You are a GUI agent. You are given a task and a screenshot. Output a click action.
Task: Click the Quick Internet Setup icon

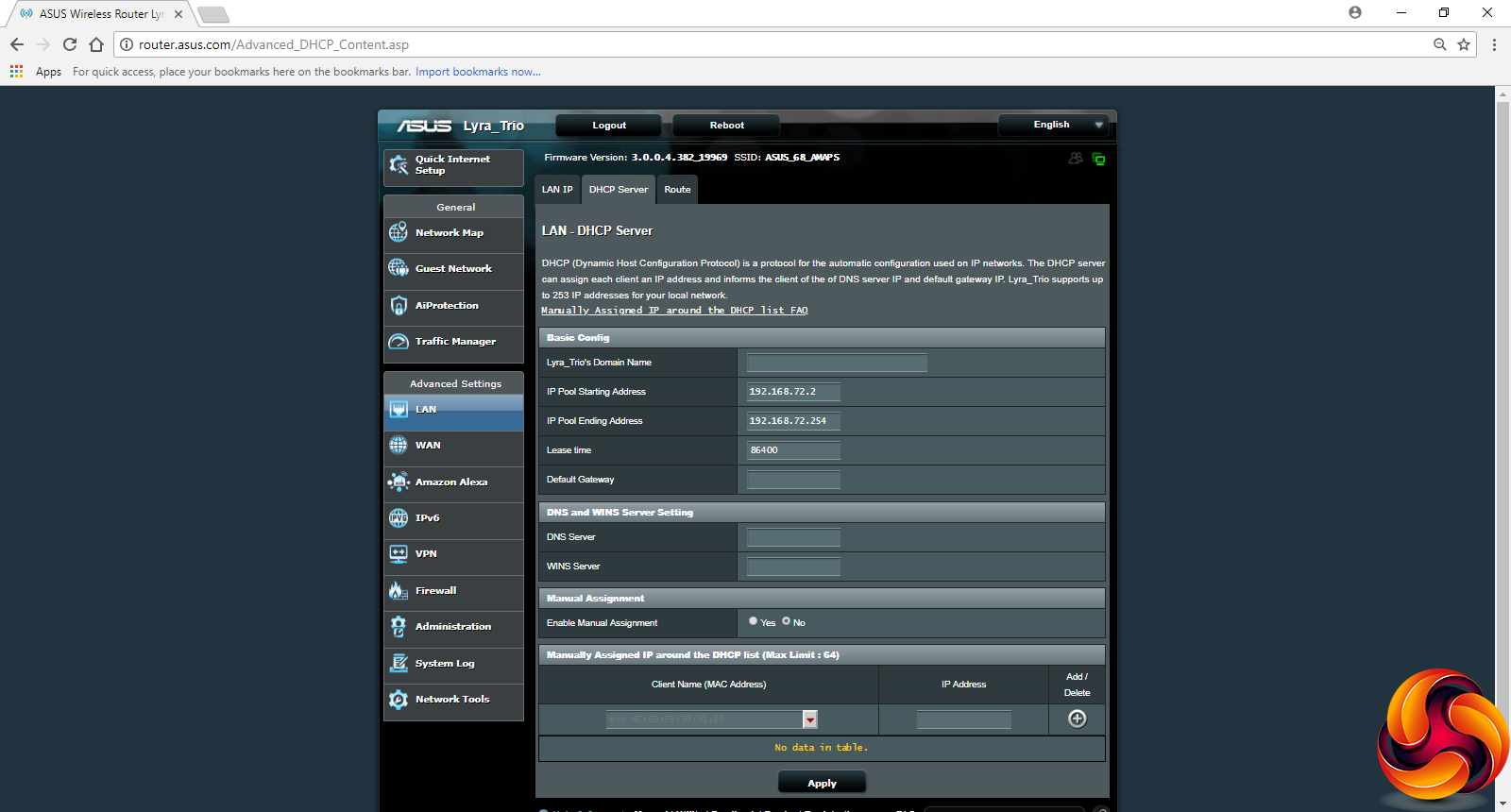pyautogui.click(x=399, y=165)
